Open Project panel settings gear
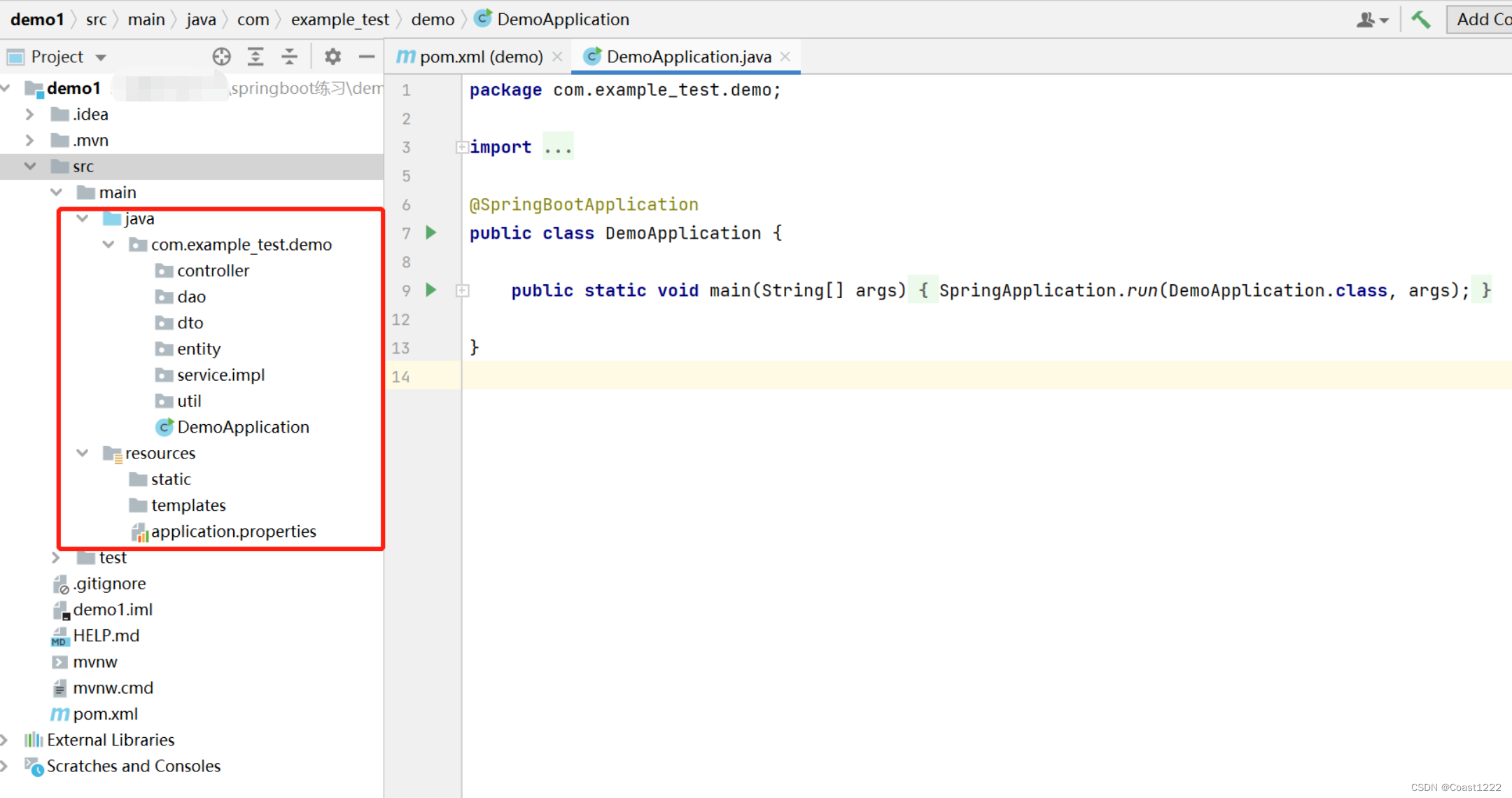The height and width of the screenshot is (798, 1512). click(332, 57)
